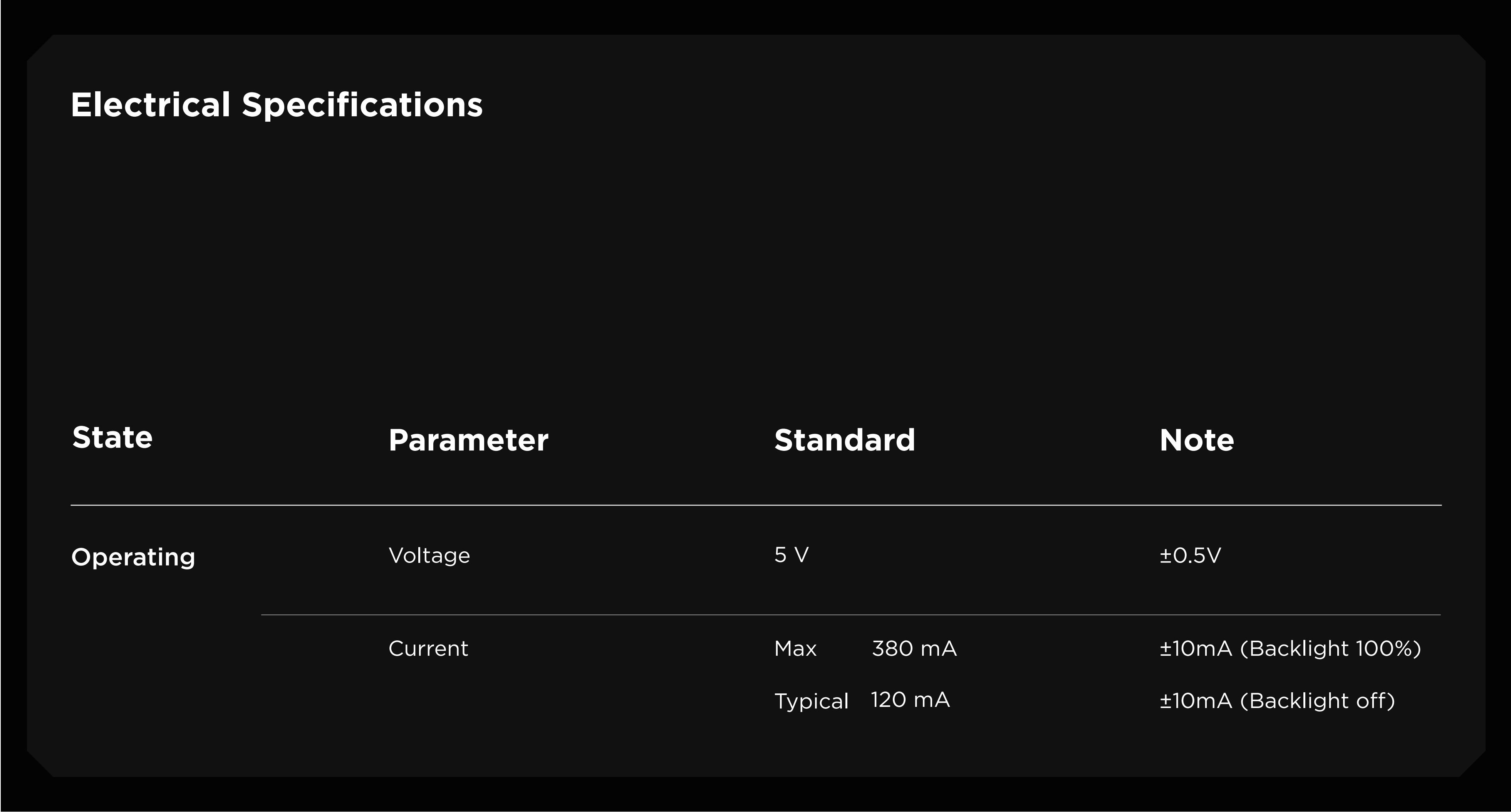Select the Operating state label

tap(133, 556)
